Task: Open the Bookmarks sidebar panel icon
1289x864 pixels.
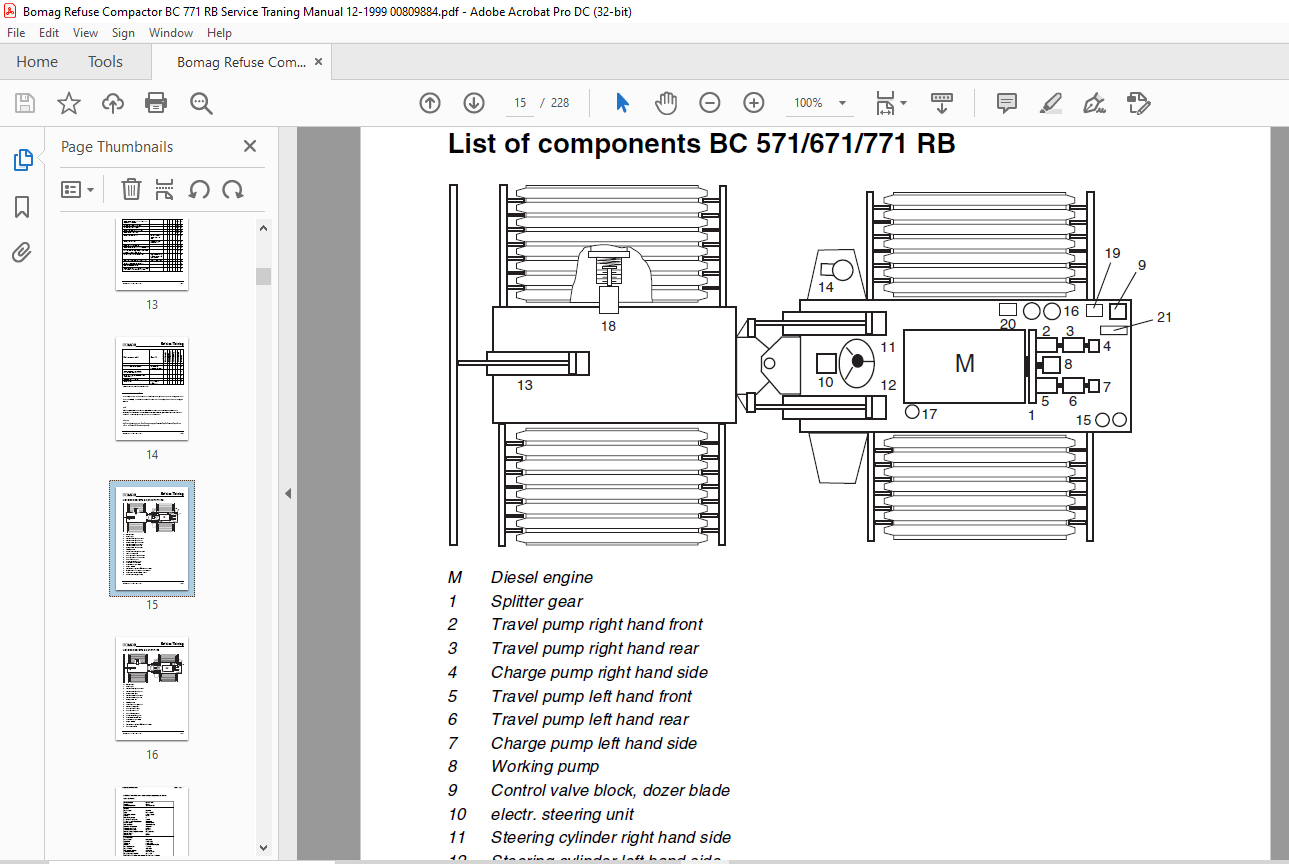Action: (22, 207)
